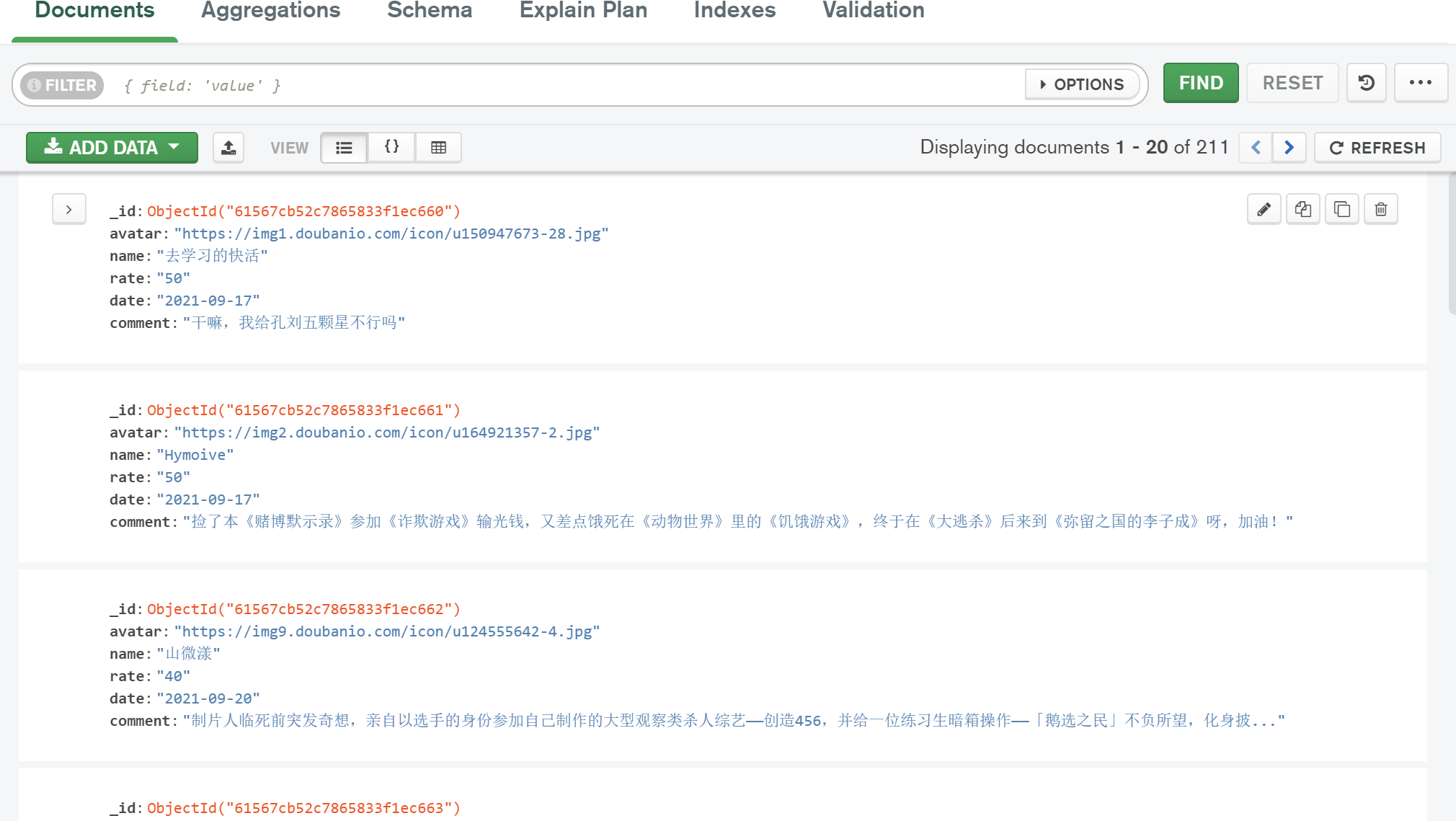
Task: Open the ADD DATA dropdown
Action: (x=112, y=148)
